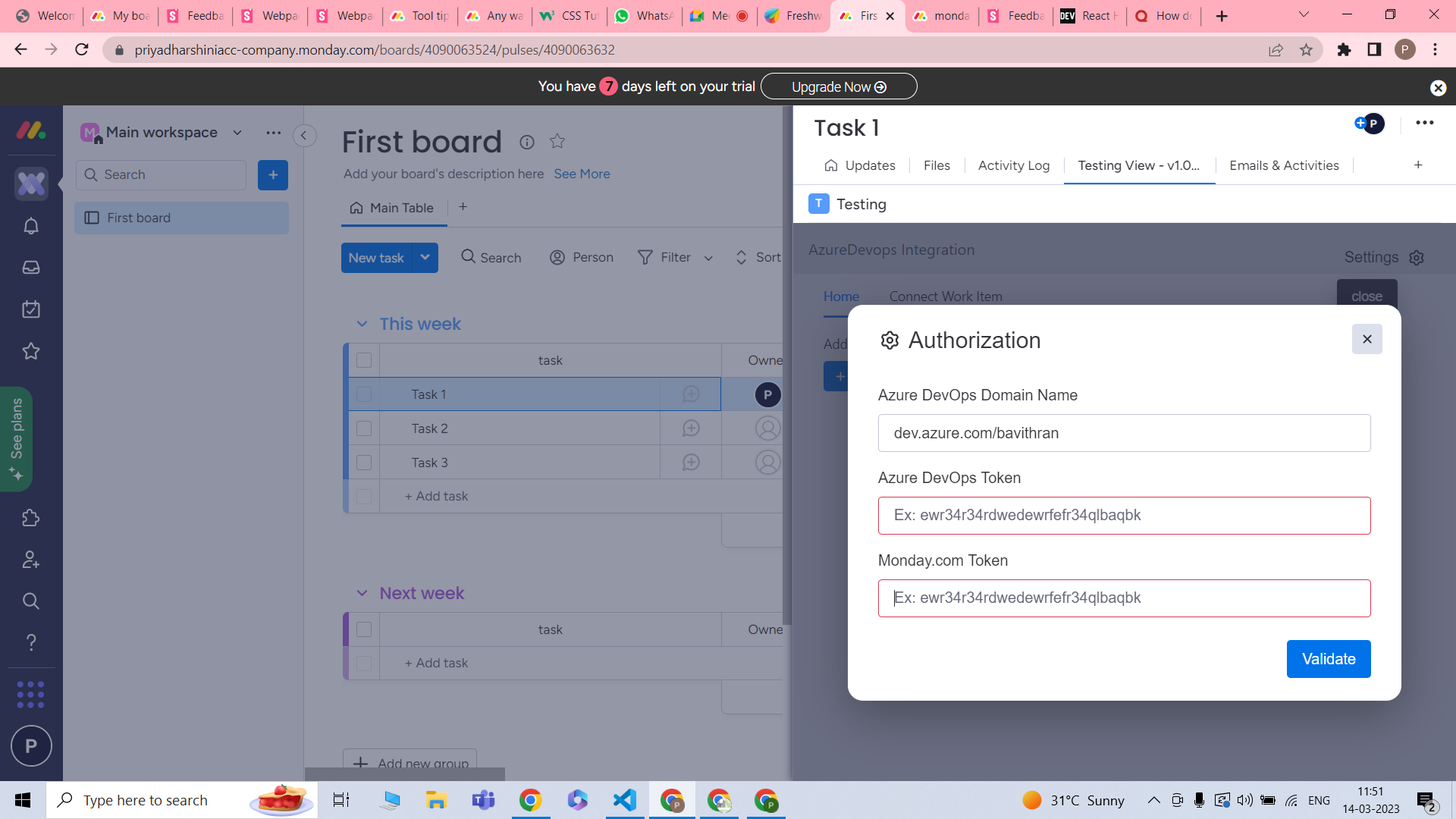Switch to Updates tab

pyautogui.click(x=860, y=165)
